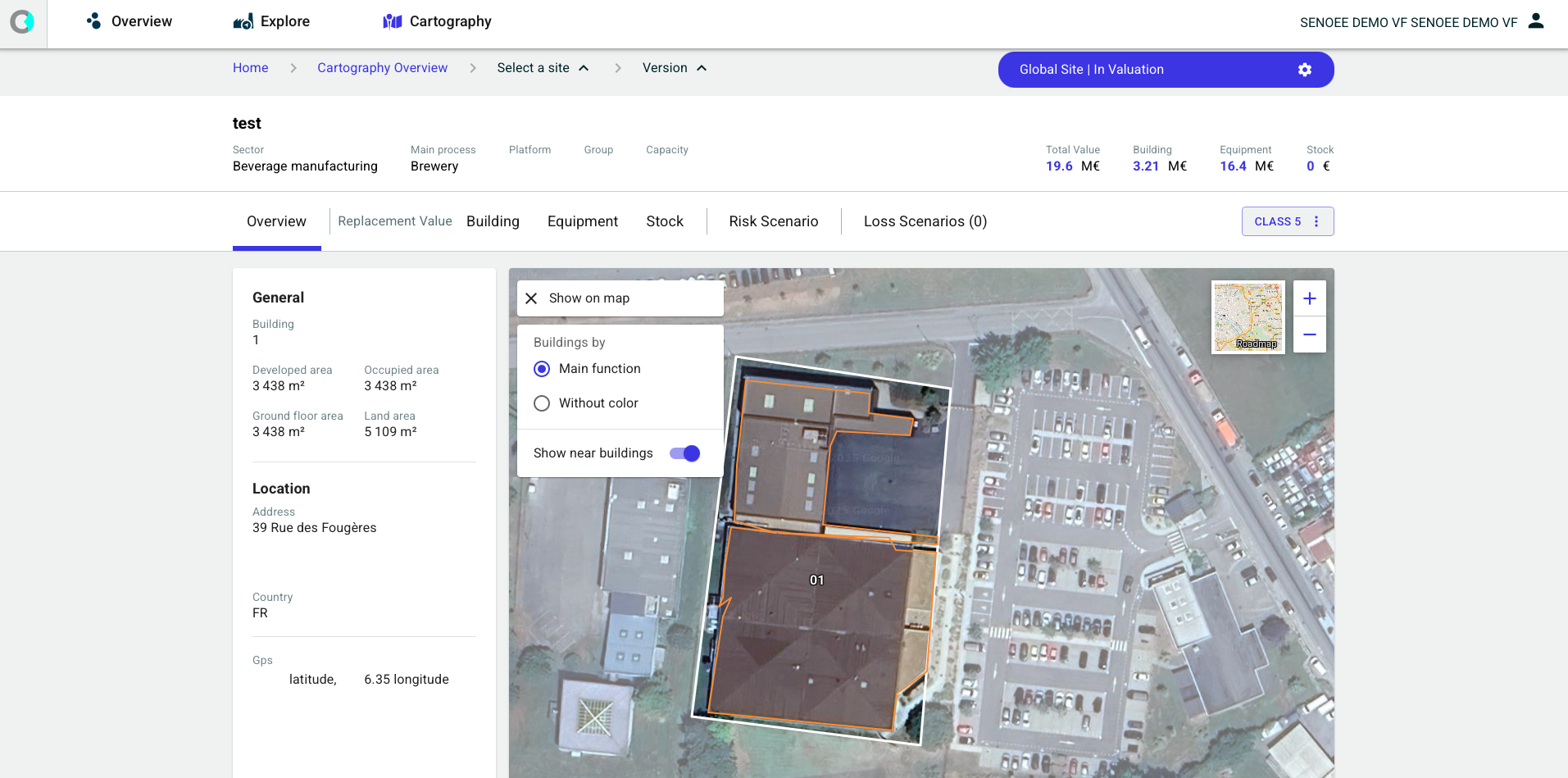This screenshot has width=1568, height=778.
Task: Open the Risk Scenario tab
Action: [x=773, y=221]
